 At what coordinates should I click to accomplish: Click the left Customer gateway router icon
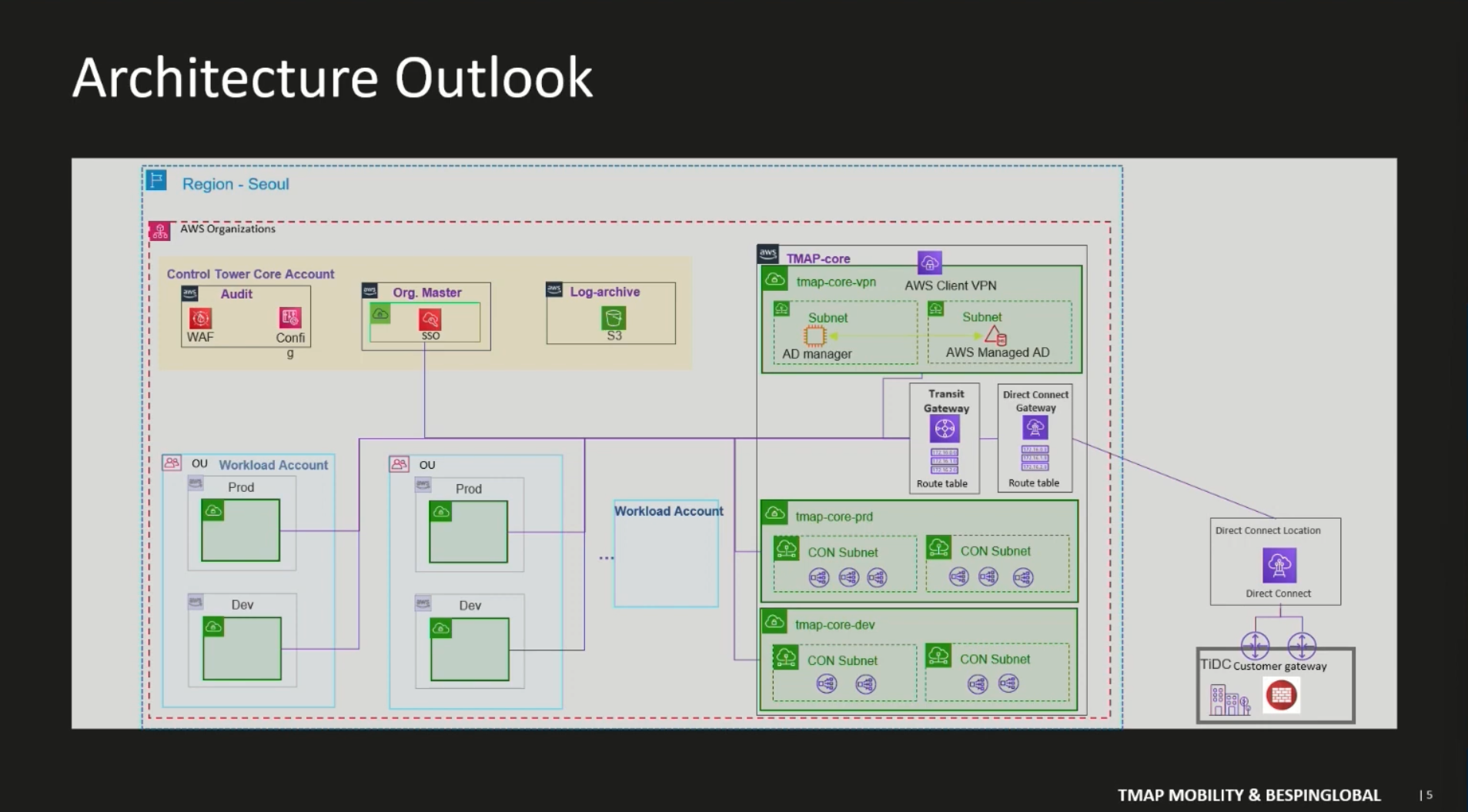[x=1255, y=645]
